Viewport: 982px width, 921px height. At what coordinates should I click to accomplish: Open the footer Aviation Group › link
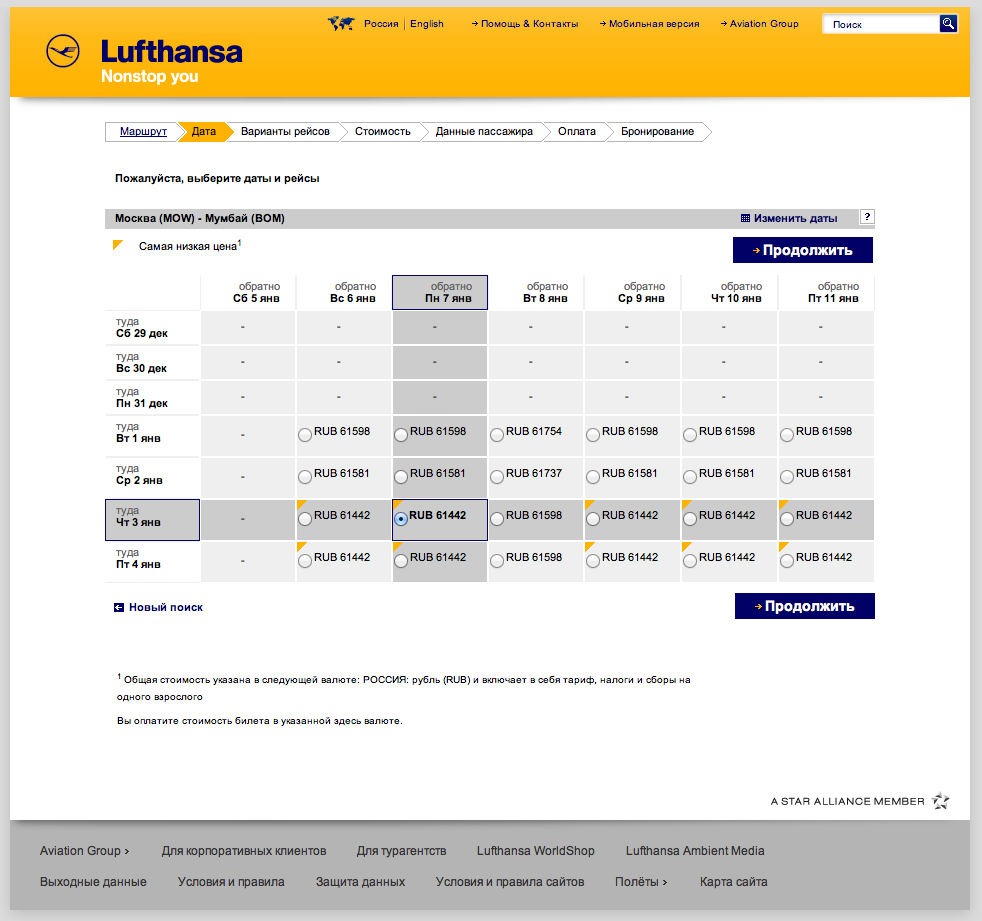click(85, 851)
